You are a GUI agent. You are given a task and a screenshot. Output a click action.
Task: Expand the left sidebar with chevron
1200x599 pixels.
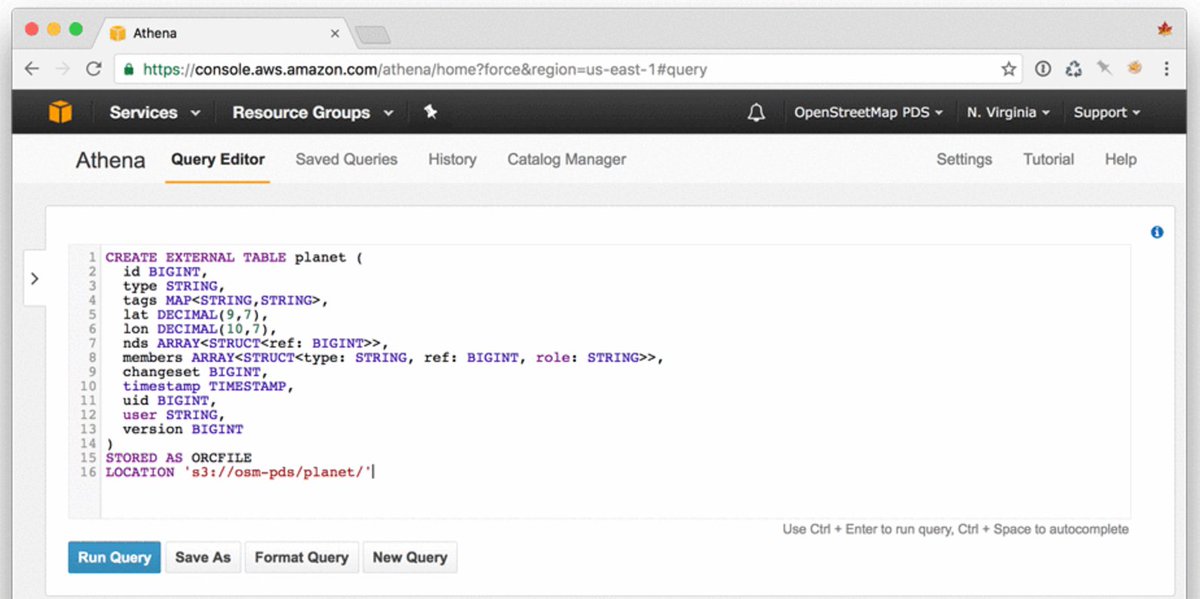click(x=35, y=279)
